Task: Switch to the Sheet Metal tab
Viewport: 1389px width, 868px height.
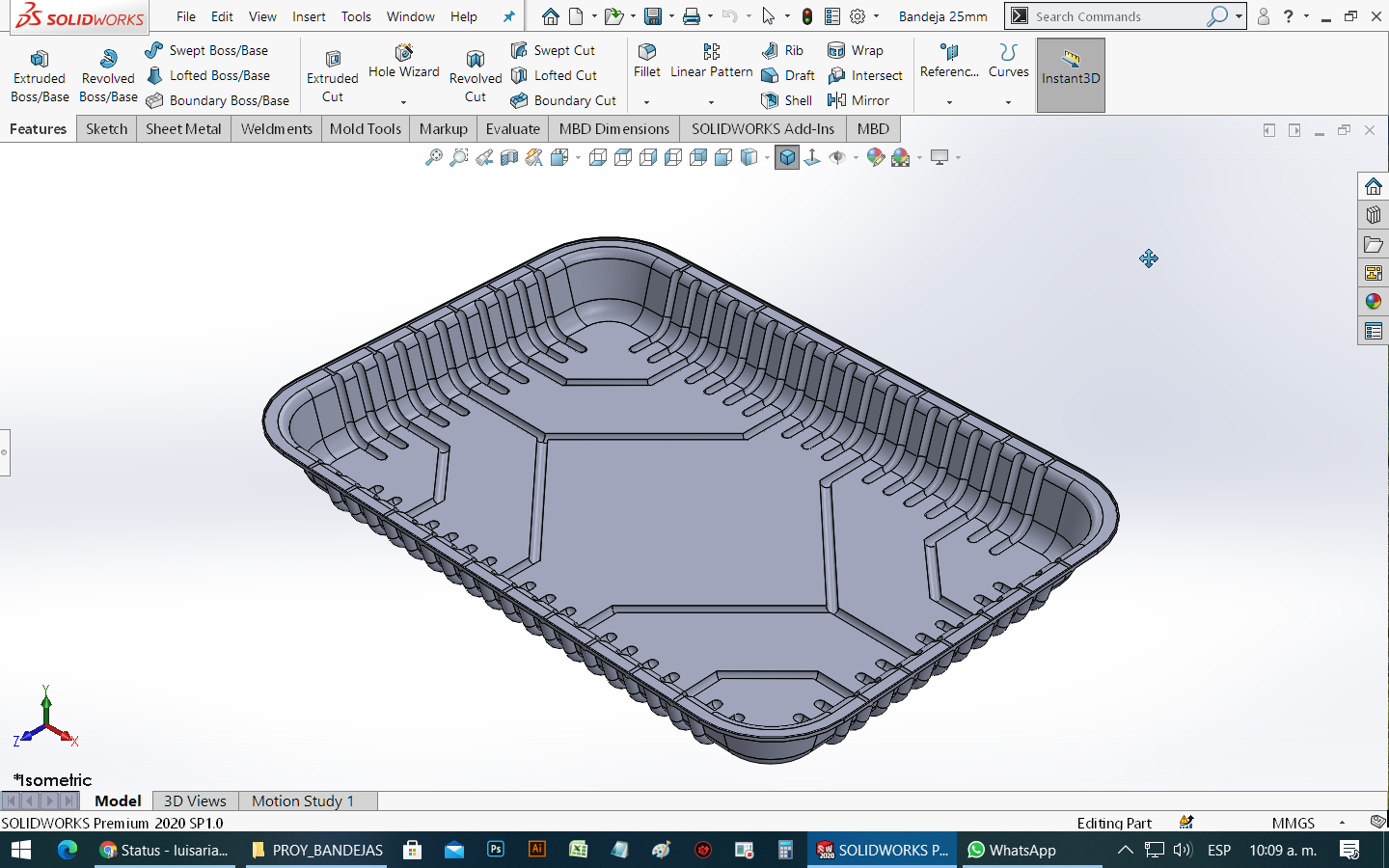Action: (x=183, y=128)
